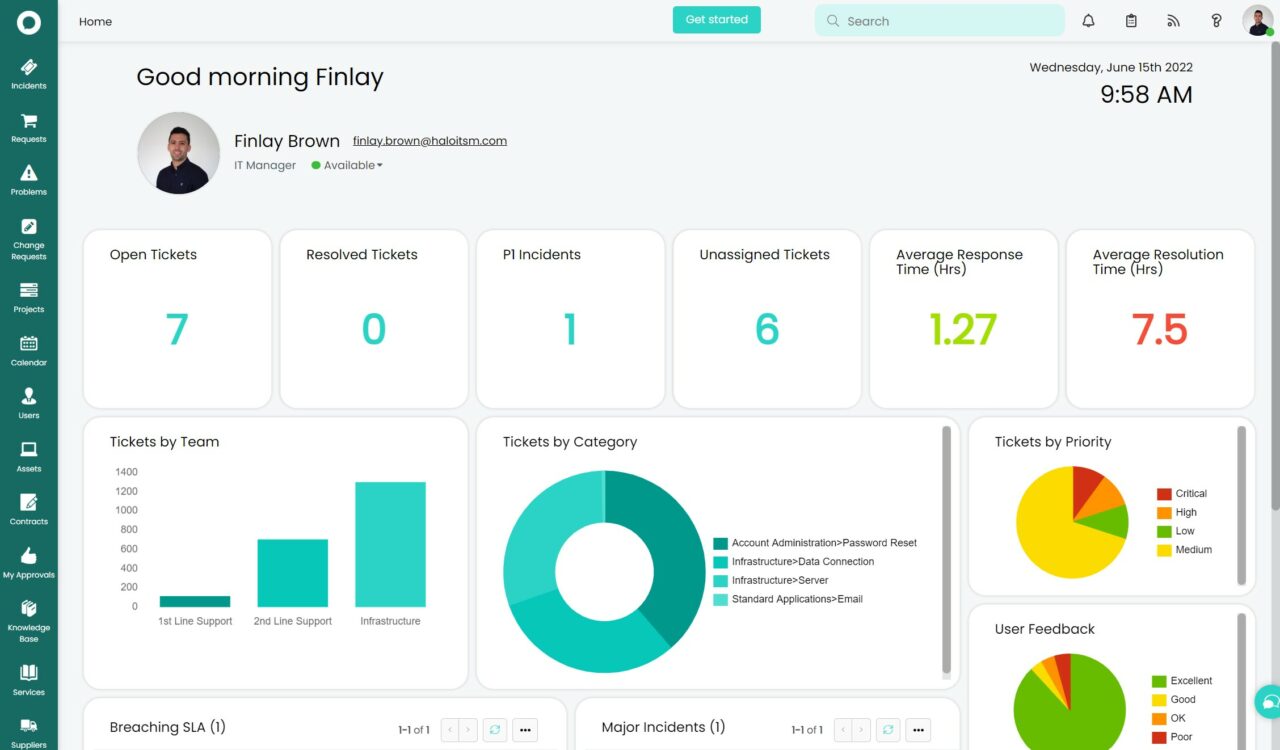
Task: Open the Change Requests module
Action: click(x=28, y=240)
